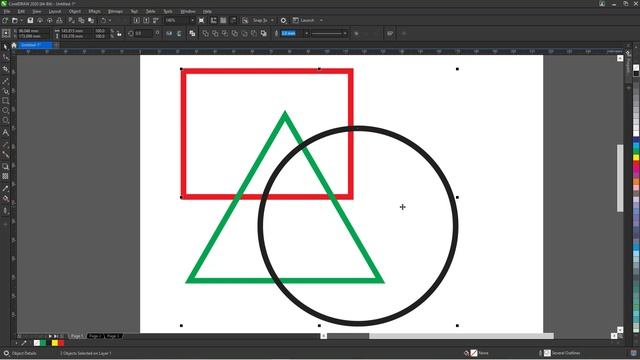640x360 pixels.
Task: Open the Bitmaps menu
Action: [x=116, y=11]
